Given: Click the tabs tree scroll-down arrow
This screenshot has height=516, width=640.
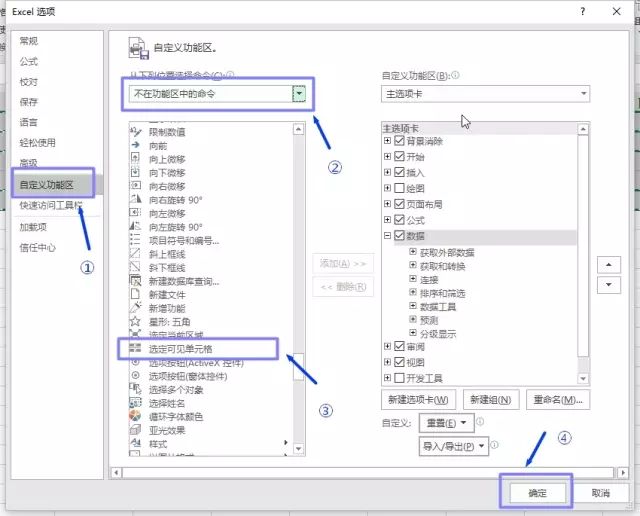Looking at the screenshot, I should tap(583, 378).
